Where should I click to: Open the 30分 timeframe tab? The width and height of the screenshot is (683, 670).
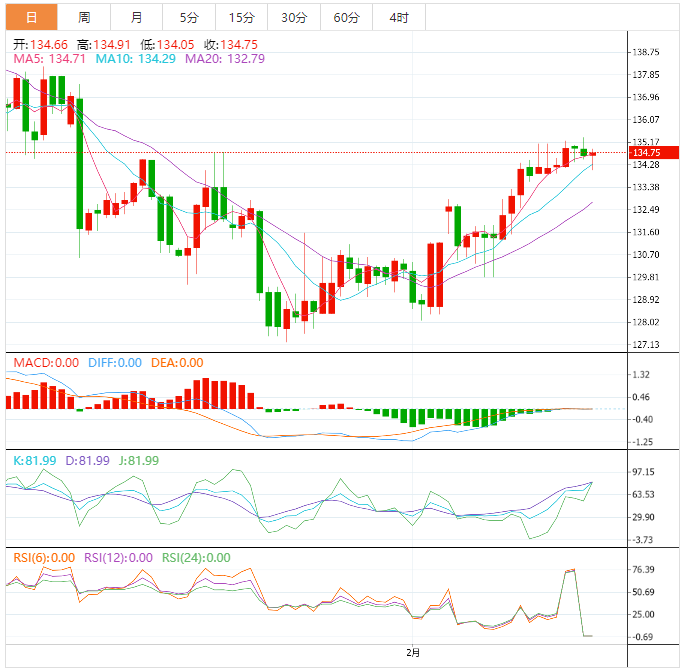pos(294,17)
